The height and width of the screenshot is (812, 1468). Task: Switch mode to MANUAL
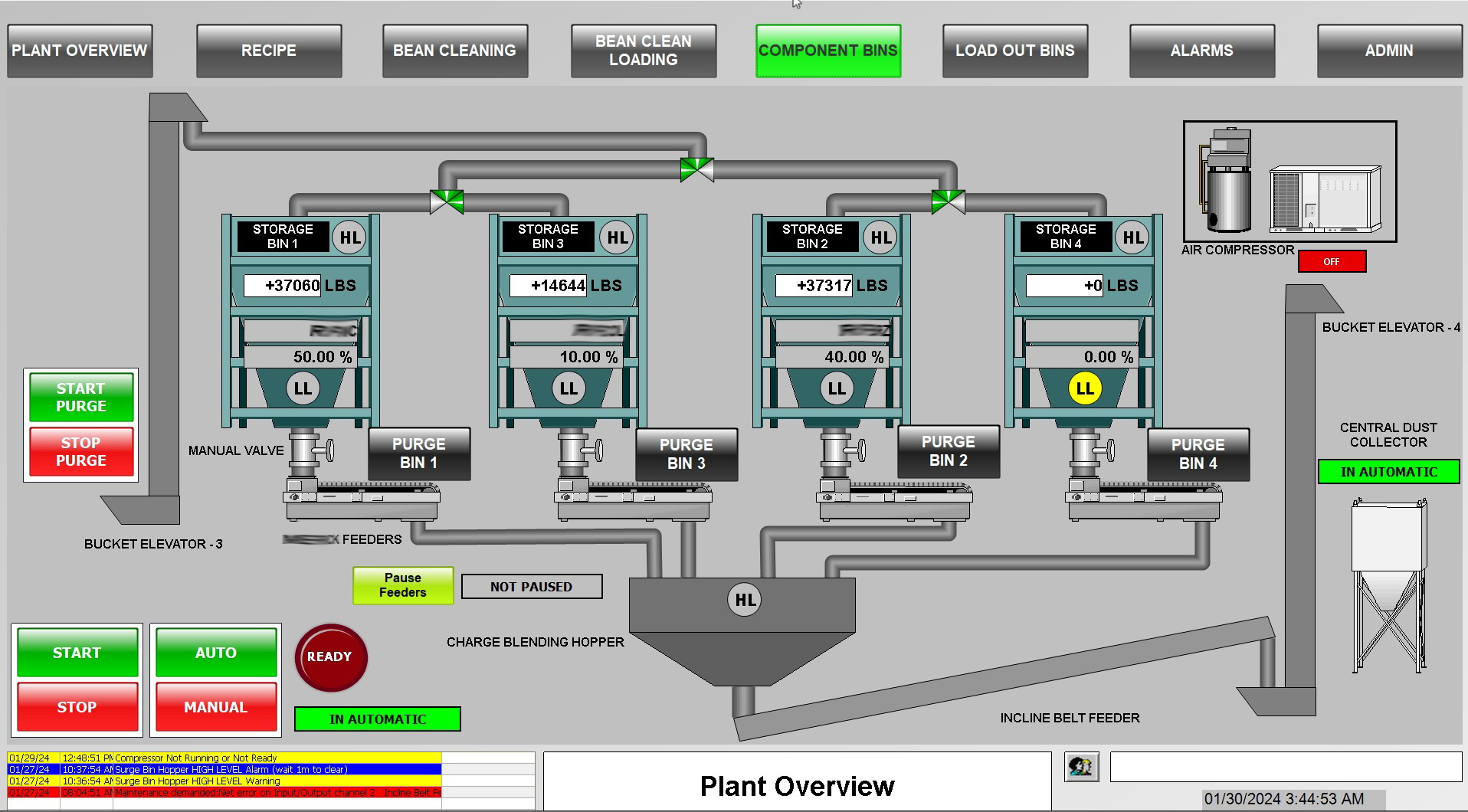[x=215, y=707]
